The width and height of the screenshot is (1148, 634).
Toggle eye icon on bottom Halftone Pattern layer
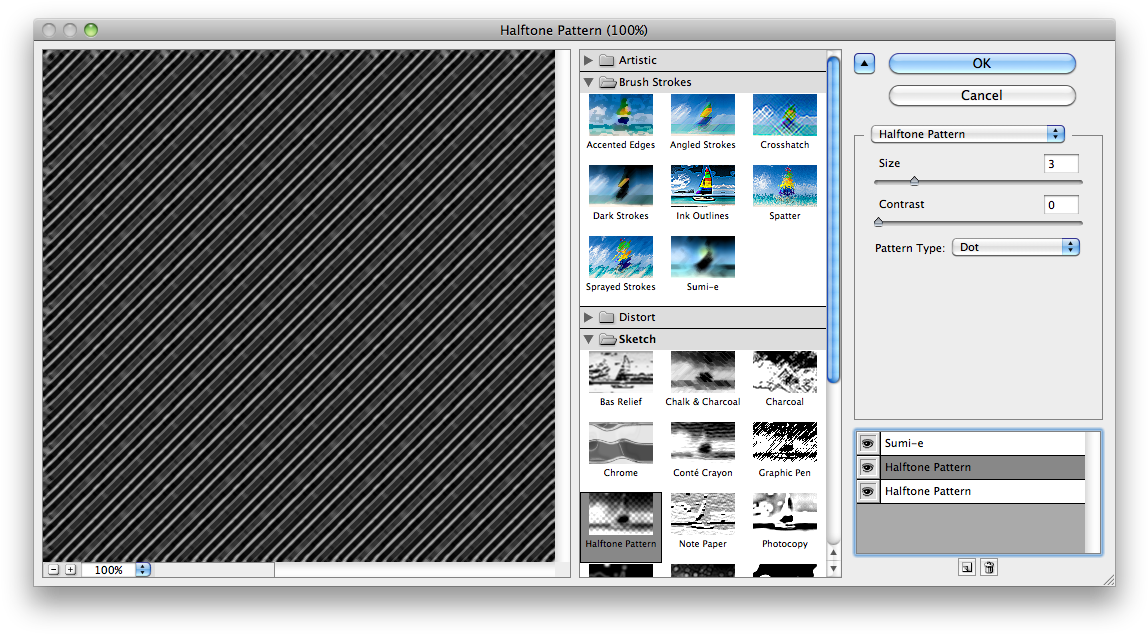pyautogui.click(x=867, y=491)
